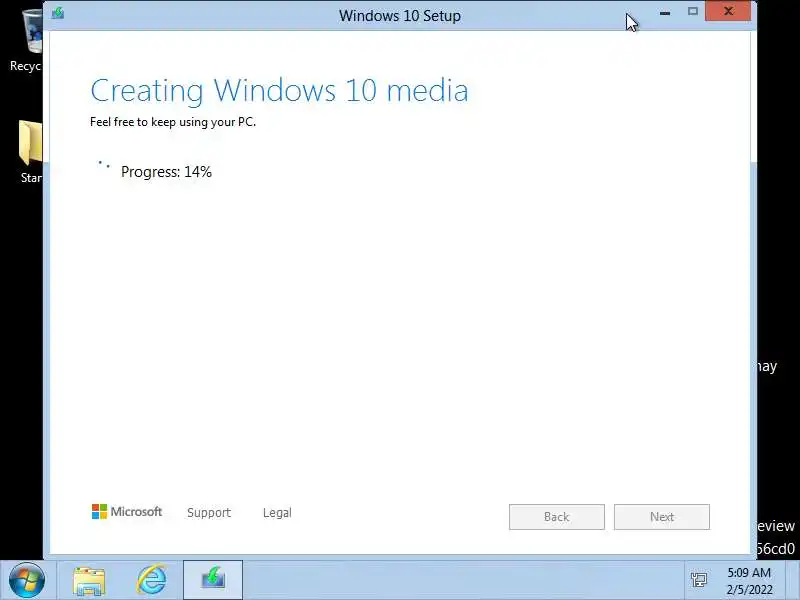Image resolution: width=800 pixels, height=600 pixels.
Task: Close the Windows 10 Setup window
Action: click(728, 11)
